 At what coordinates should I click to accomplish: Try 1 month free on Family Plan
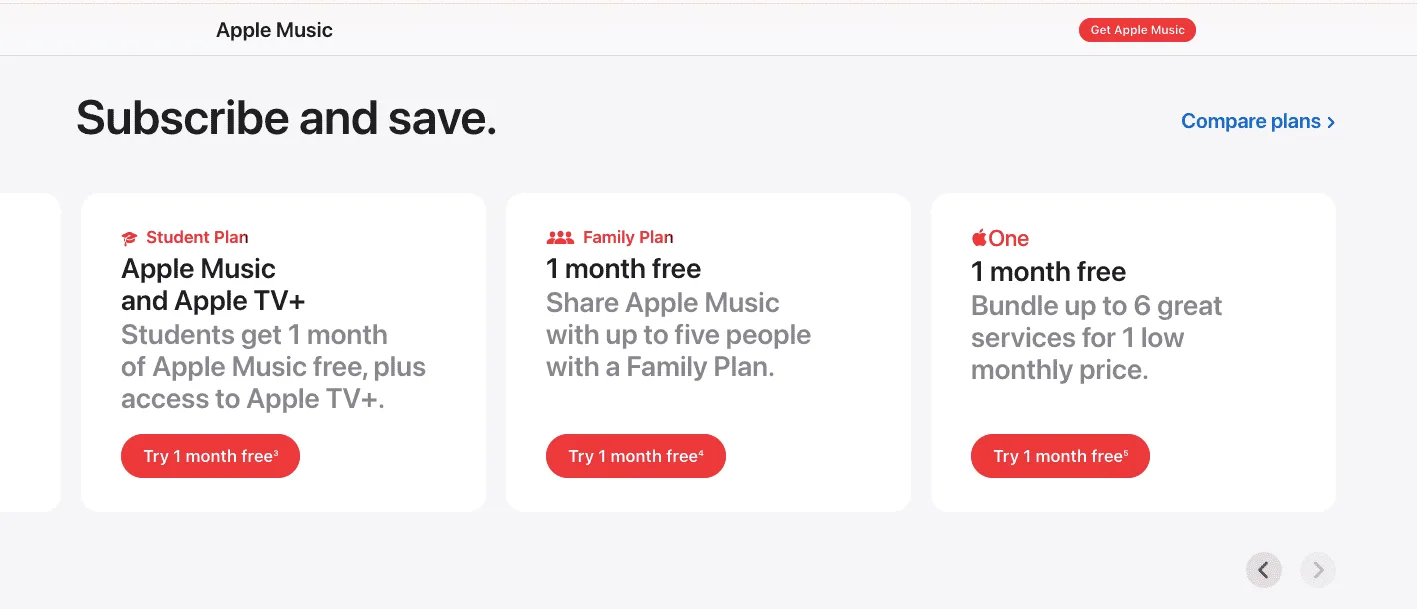635,455
